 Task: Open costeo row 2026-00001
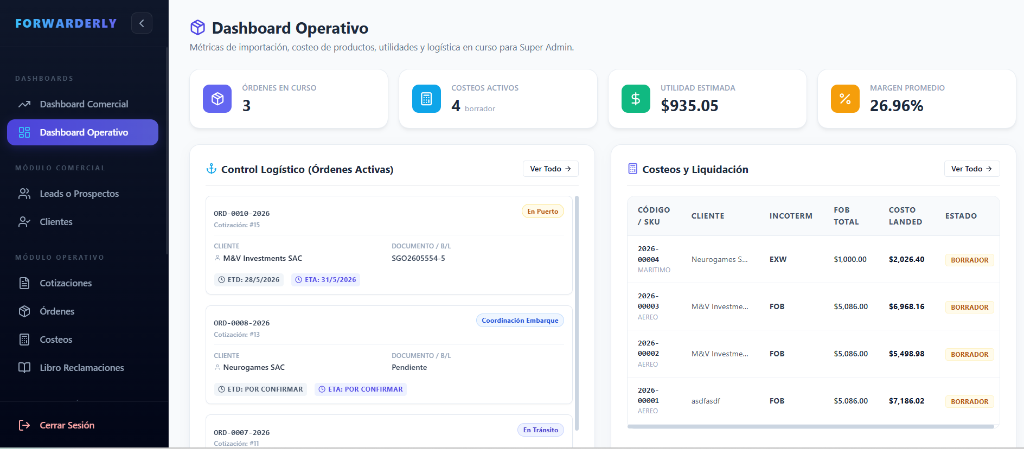point(813,401)
